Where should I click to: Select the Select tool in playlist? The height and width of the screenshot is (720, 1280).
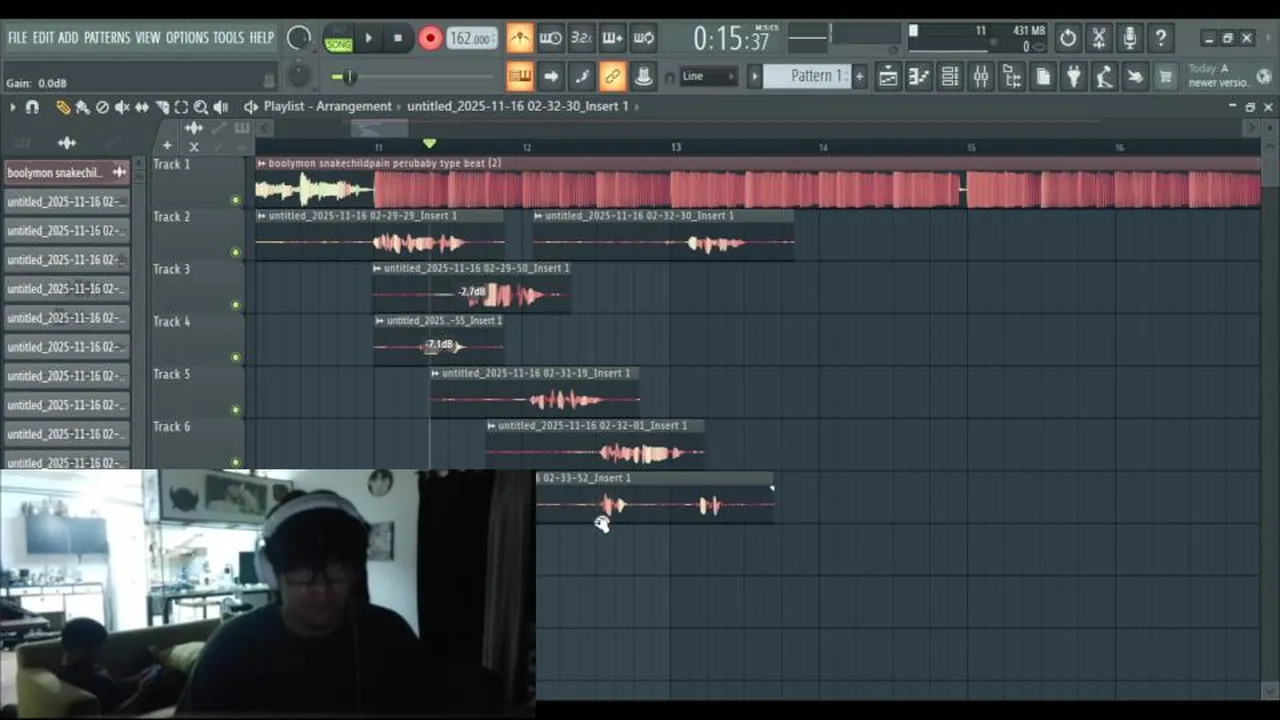(181, 107)
